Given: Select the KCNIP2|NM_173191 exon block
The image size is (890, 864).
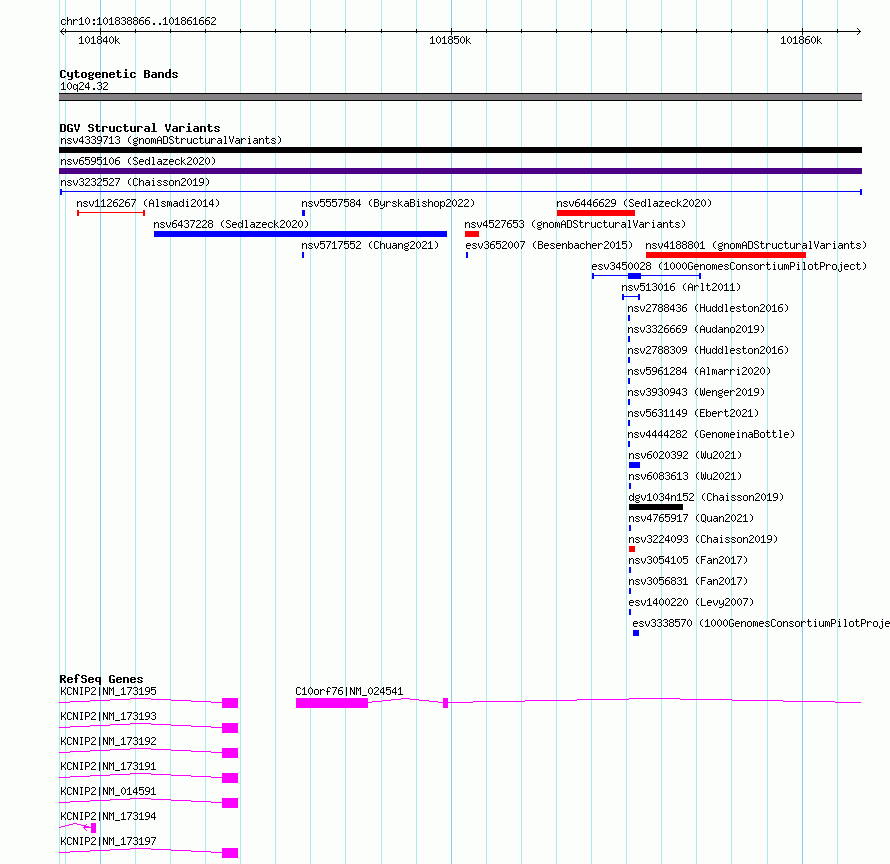Looking at the screenshot, I should click(x=230, y=778).
